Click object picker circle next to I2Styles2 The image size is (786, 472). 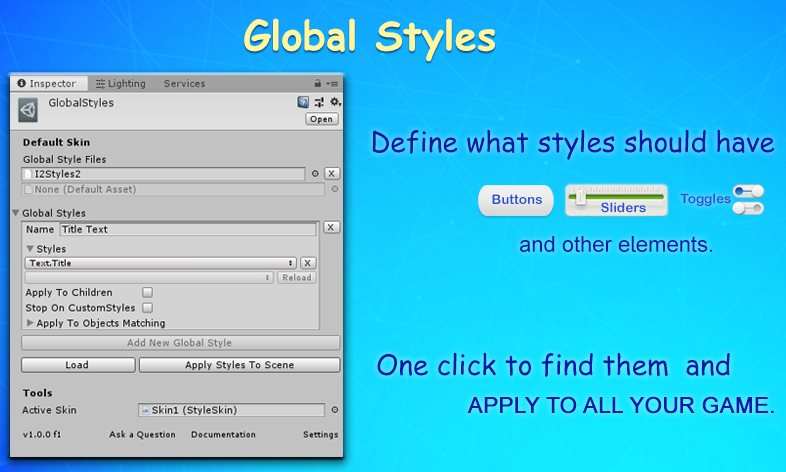315,174
